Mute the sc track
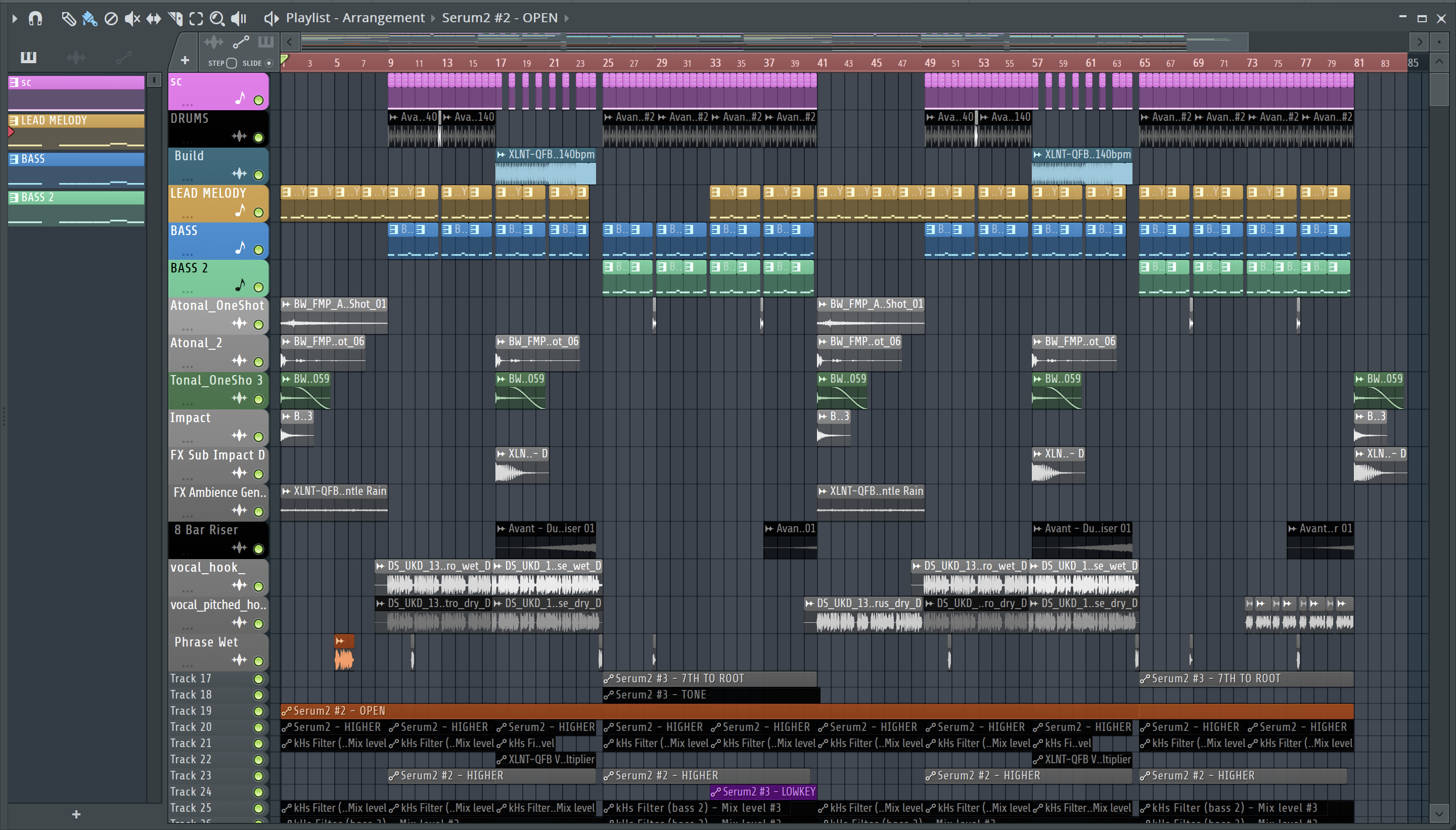This screenshot has height=830, width=1456. (258, 100)
